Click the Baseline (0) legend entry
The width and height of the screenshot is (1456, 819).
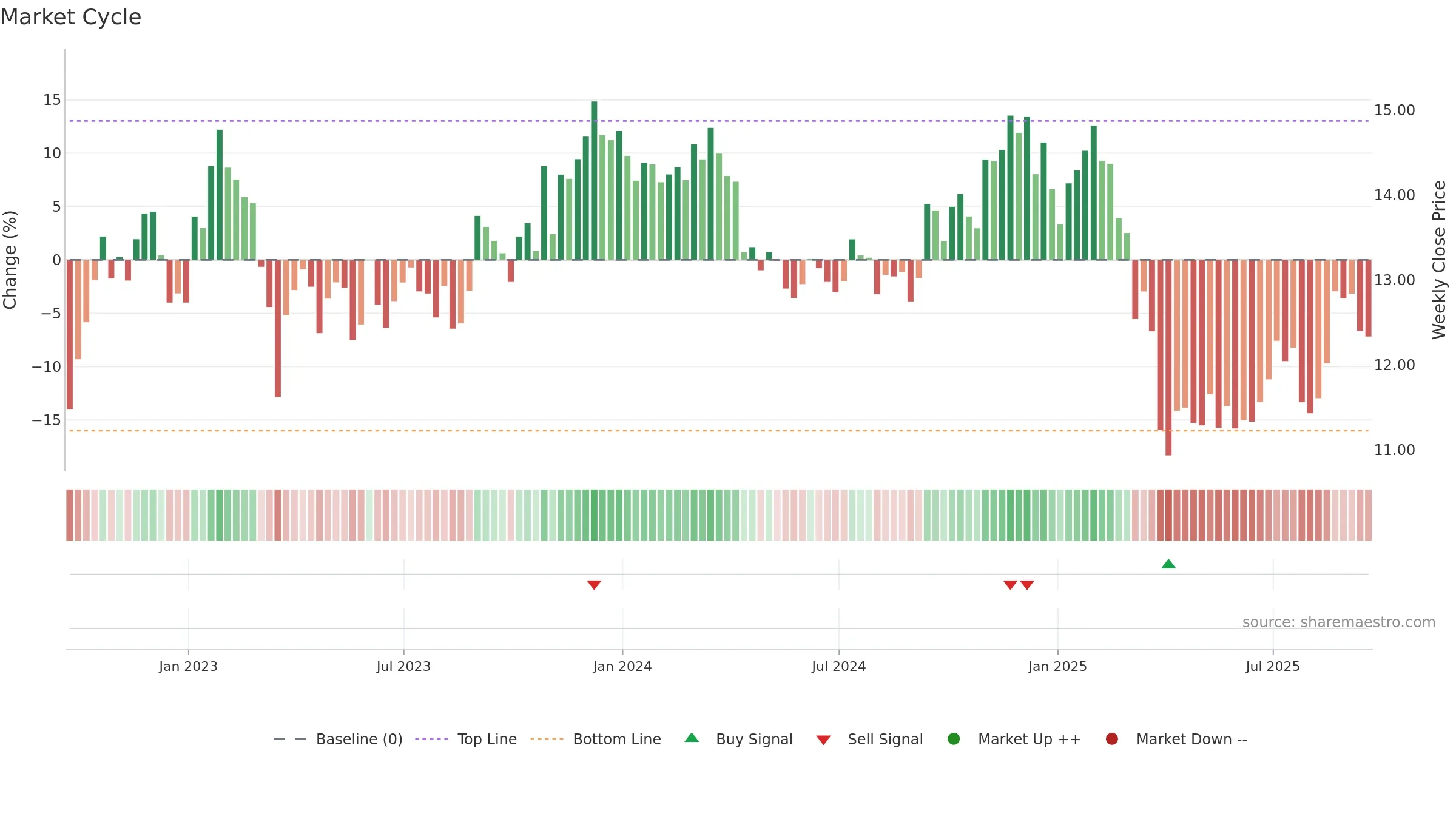pyautogui.click(x=338, y=739)
